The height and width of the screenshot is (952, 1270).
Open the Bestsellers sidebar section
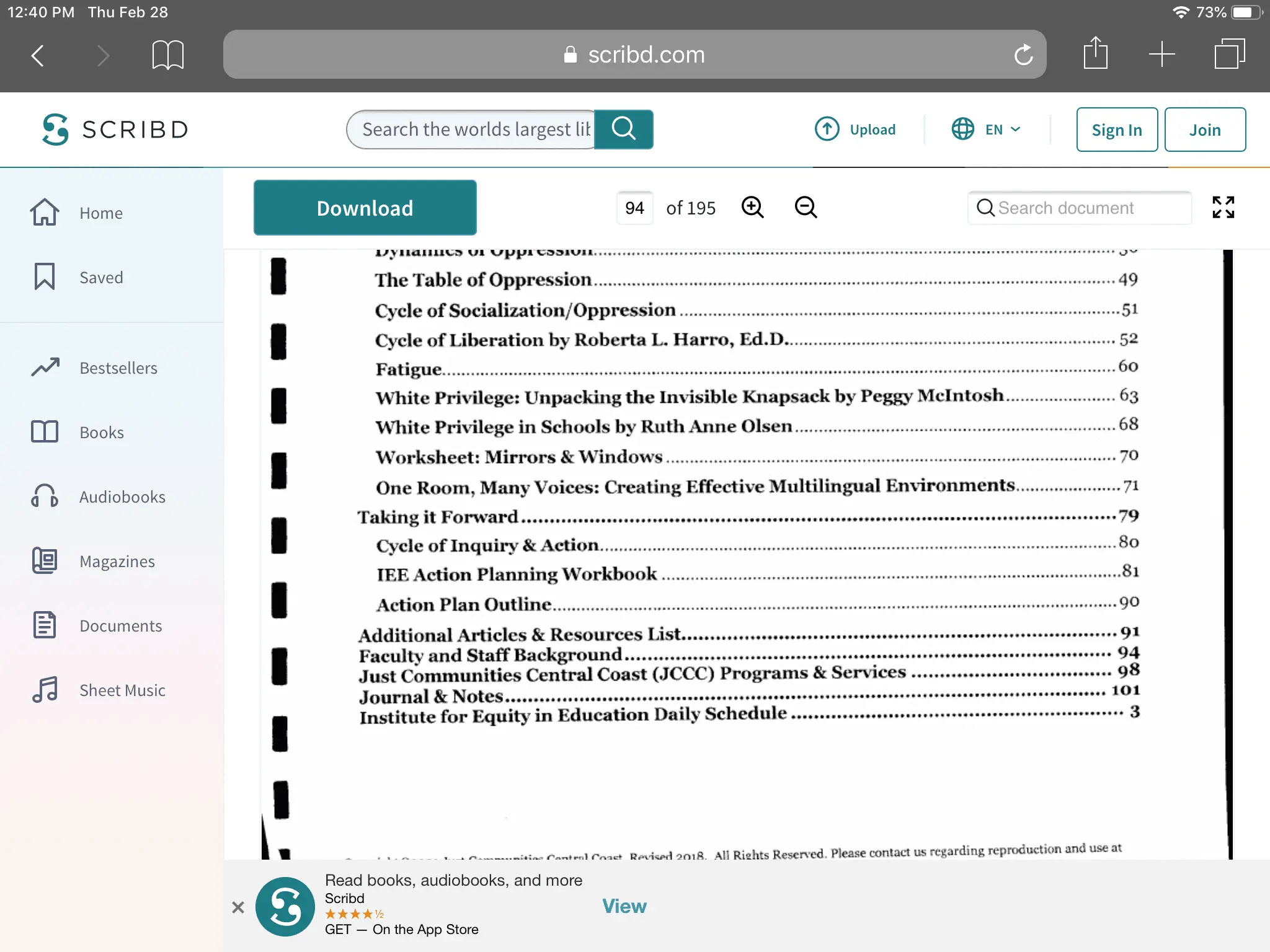pyautogui.click(x=118, y=368)
